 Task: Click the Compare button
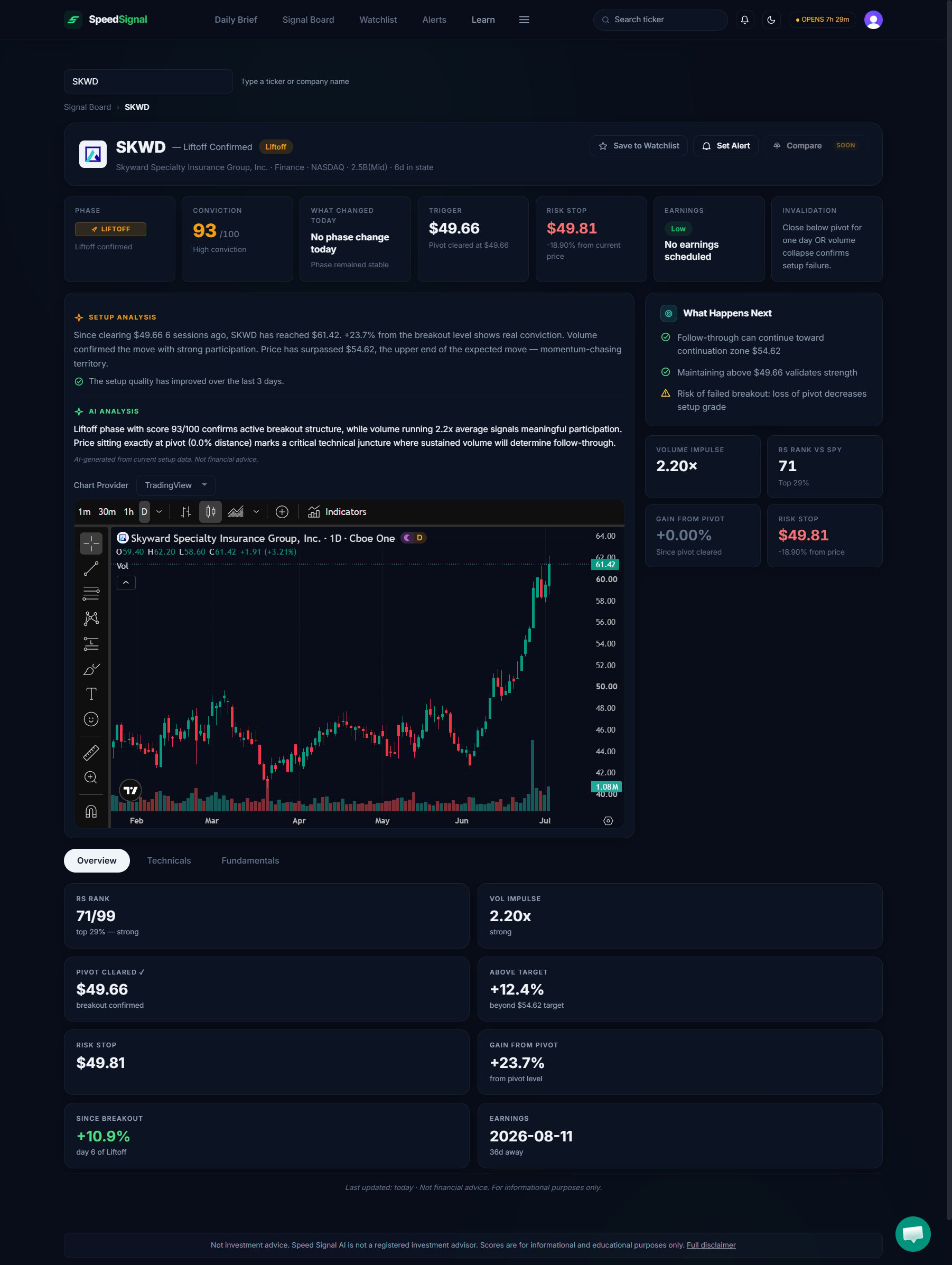coord(815,146)
